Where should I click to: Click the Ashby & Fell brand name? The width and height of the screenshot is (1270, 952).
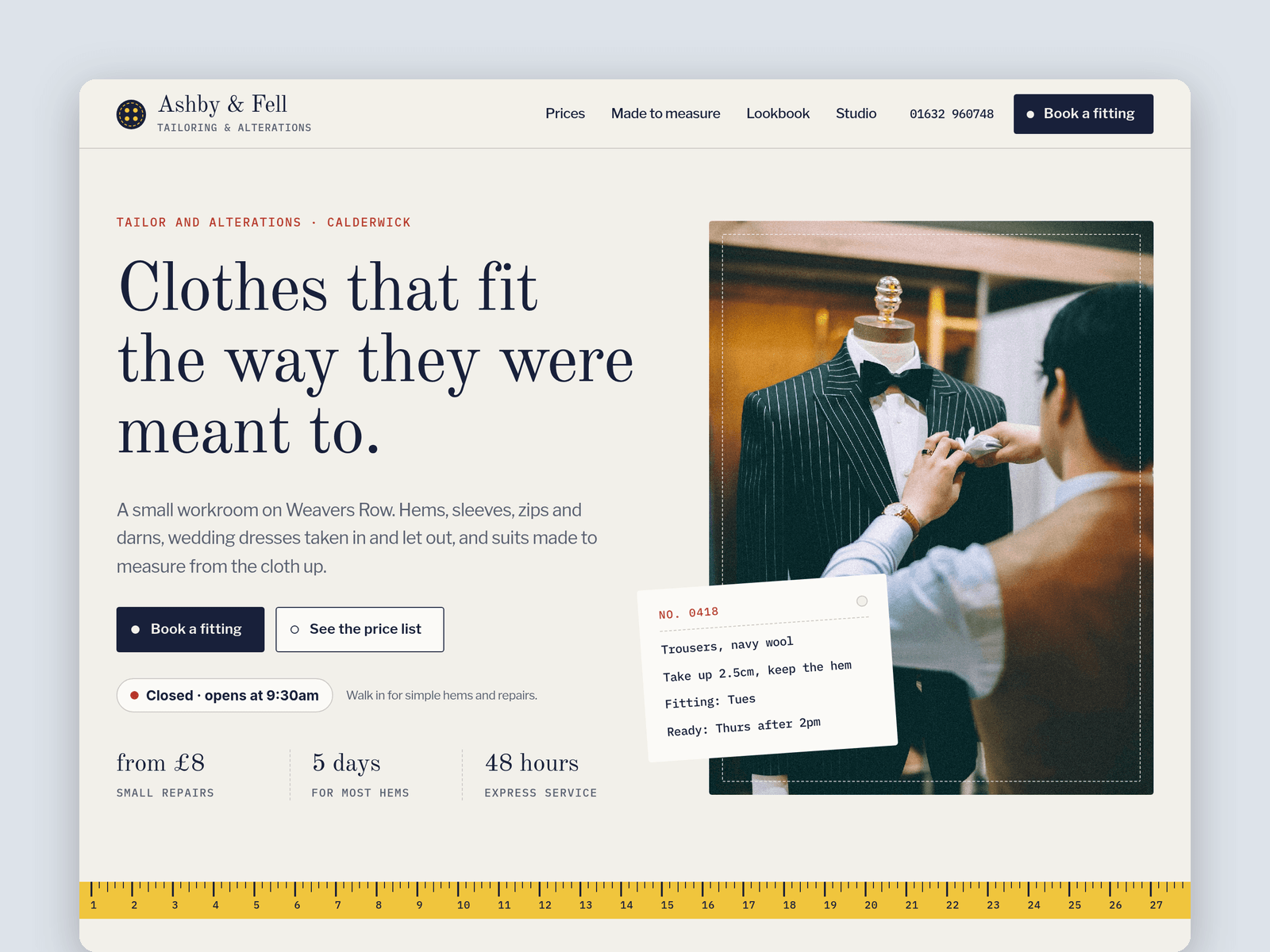pyautogui.click(x=223, y=104)
